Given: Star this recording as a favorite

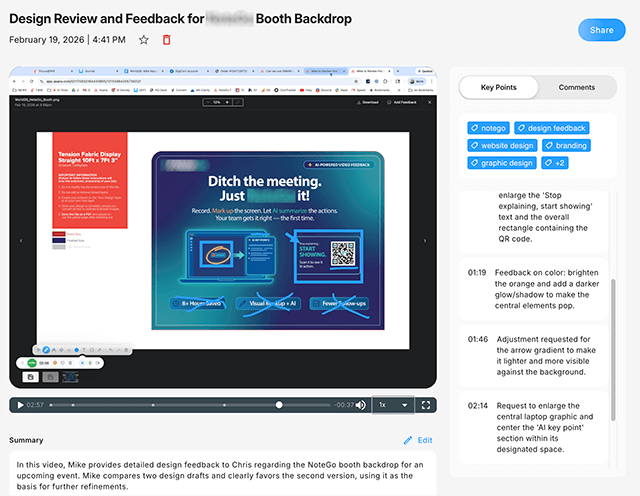Looking at the screenshot, I should [144, 40].
